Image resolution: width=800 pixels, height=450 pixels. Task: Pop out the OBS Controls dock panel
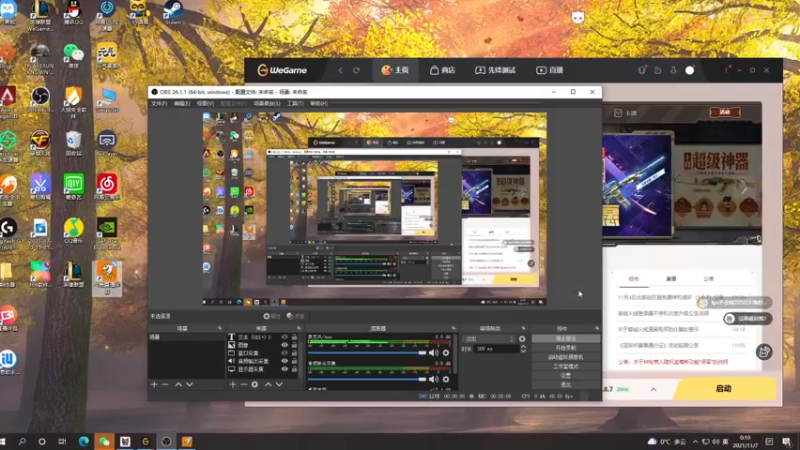(x=597, y=328)
